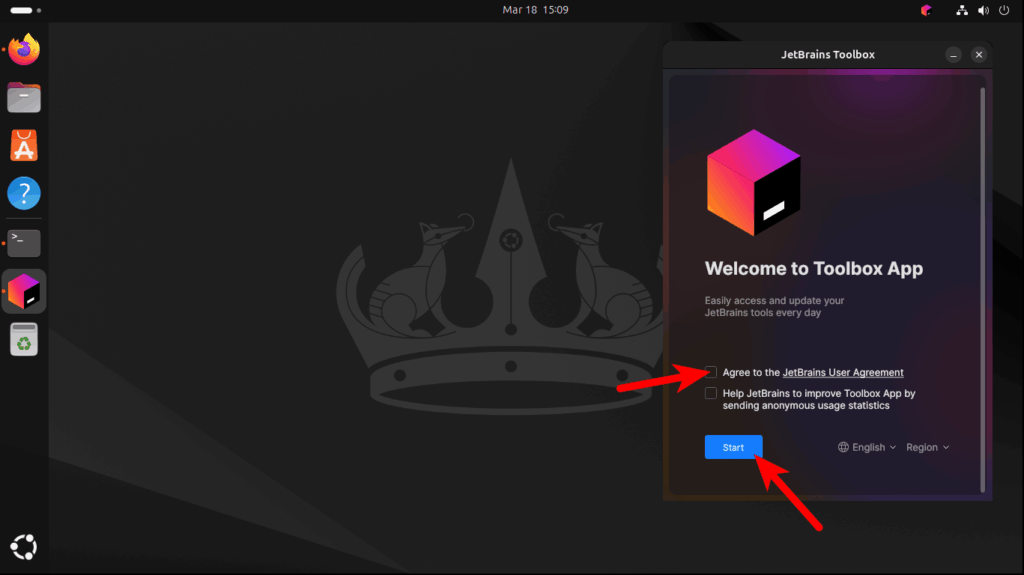Screen dimensions: 1024x575
Task: Minimize the JetBrains Toolbox window
Action: [x=953, y=55]
